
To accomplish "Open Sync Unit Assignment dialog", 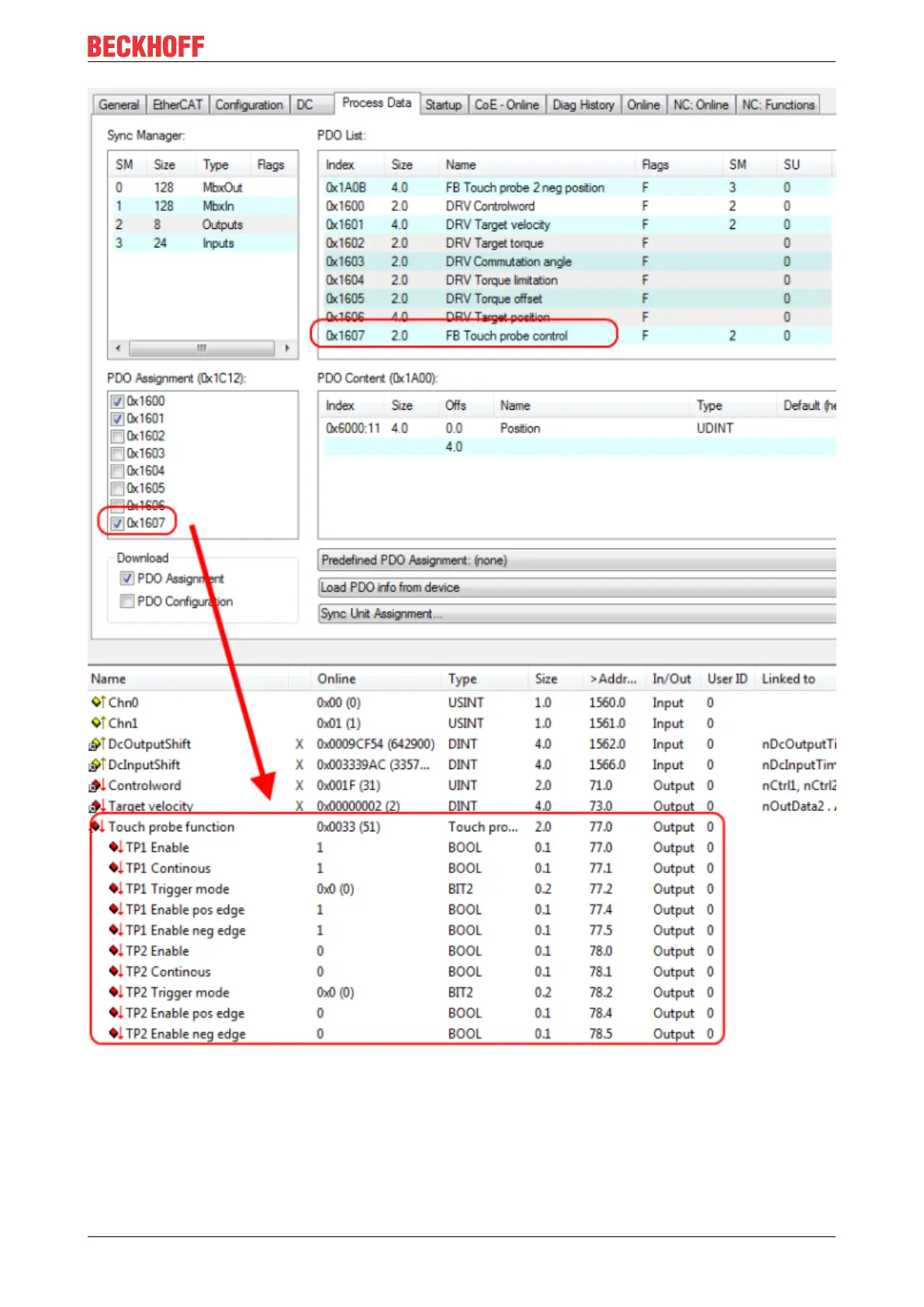I will pos(577,614).
